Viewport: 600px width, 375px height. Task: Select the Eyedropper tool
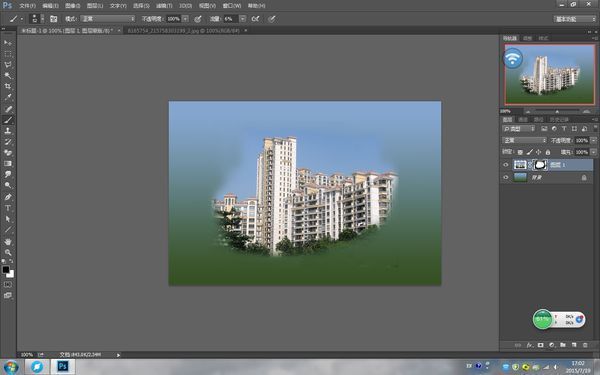pos(8,97)
